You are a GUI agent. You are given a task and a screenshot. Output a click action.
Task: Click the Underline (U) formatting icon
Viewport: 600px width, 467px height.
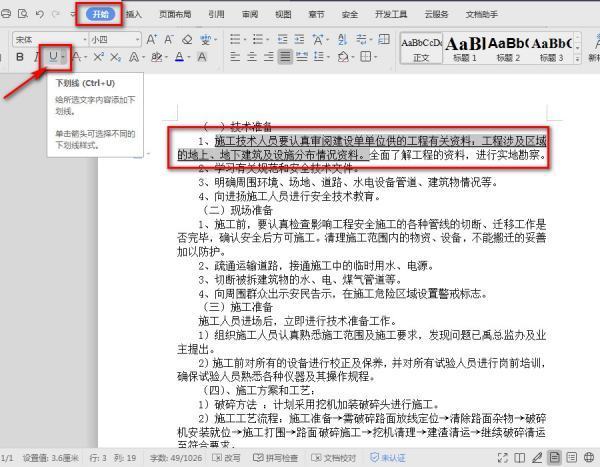[x=51, y=58]
